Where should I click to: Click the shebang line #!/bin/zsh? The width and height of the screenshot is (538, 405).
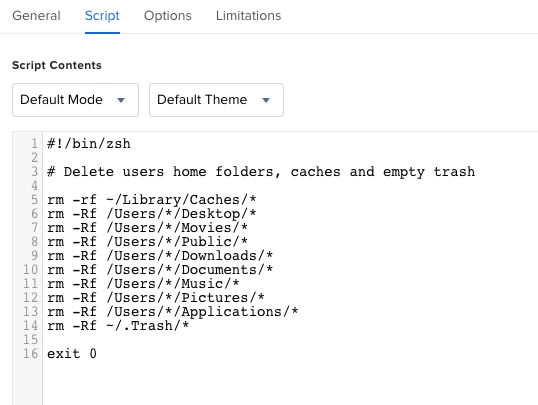tap(89, 144)
